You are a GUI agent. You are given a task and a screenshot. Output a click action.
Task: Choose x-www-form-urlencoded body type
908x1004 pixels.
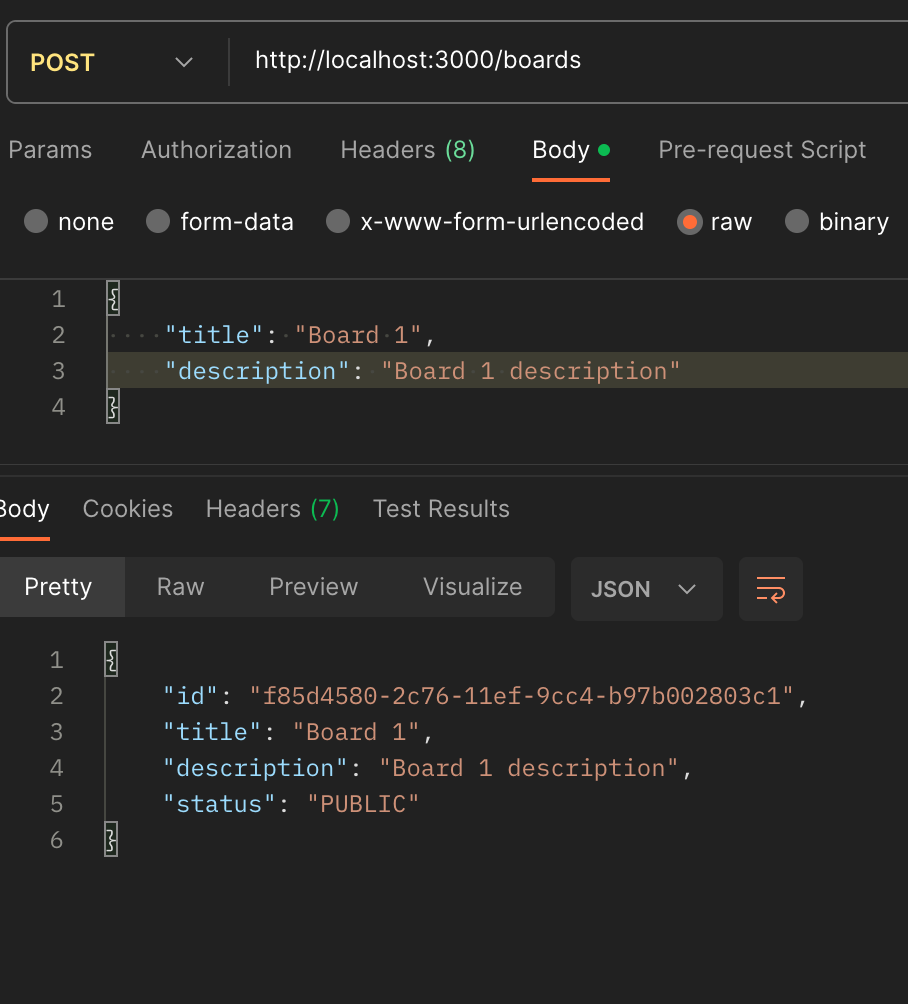click(338, 222)
